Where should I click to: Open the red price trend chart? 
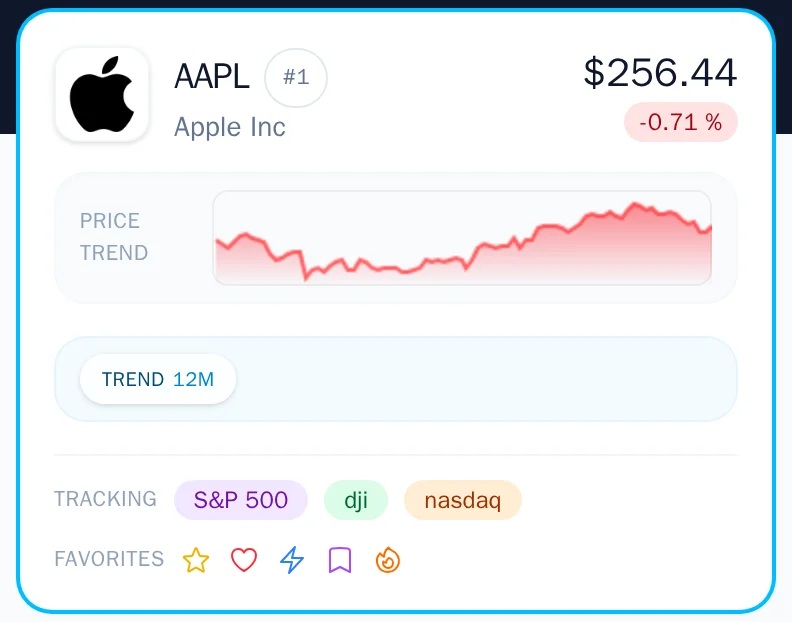pos(462,238)
